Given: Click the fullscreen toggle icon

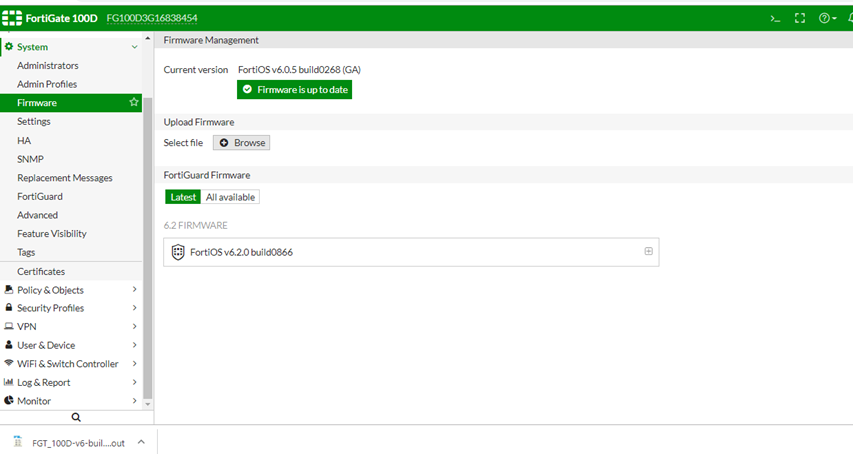Looking at the screenshot, I should pos(800,18).
